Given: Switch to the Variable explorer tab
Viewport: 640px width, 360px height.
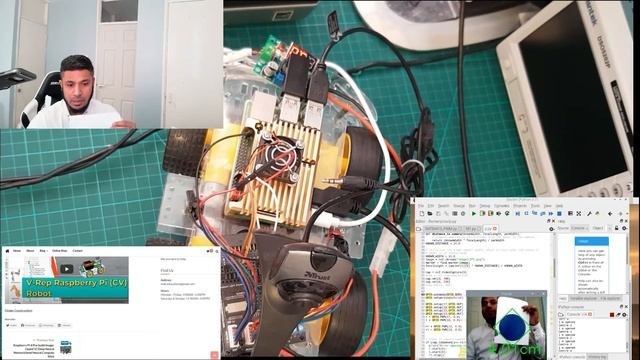Looking at the screenshot, I should point(583,298).
